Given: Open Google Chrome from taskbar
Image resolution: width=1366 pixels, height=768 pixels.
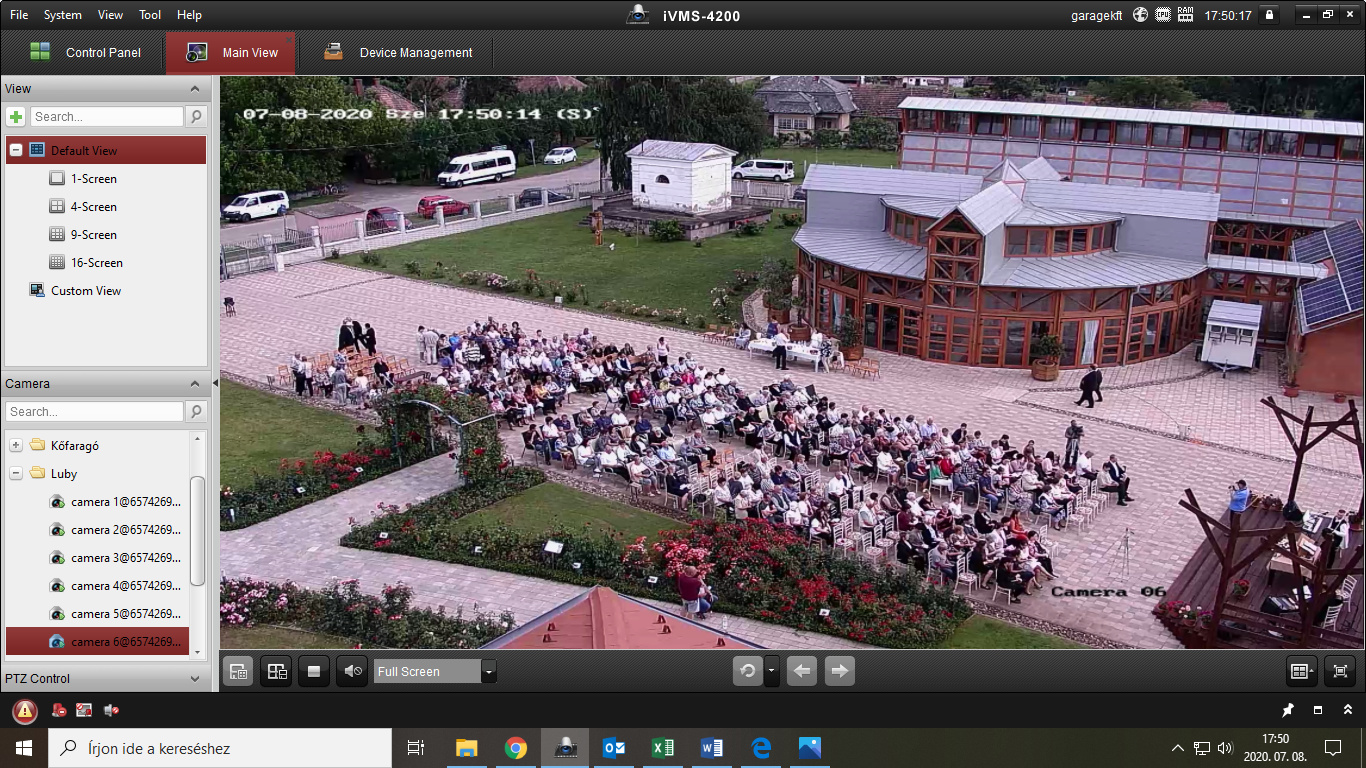Looking at the screenshot, I should [x=516, y=748].
